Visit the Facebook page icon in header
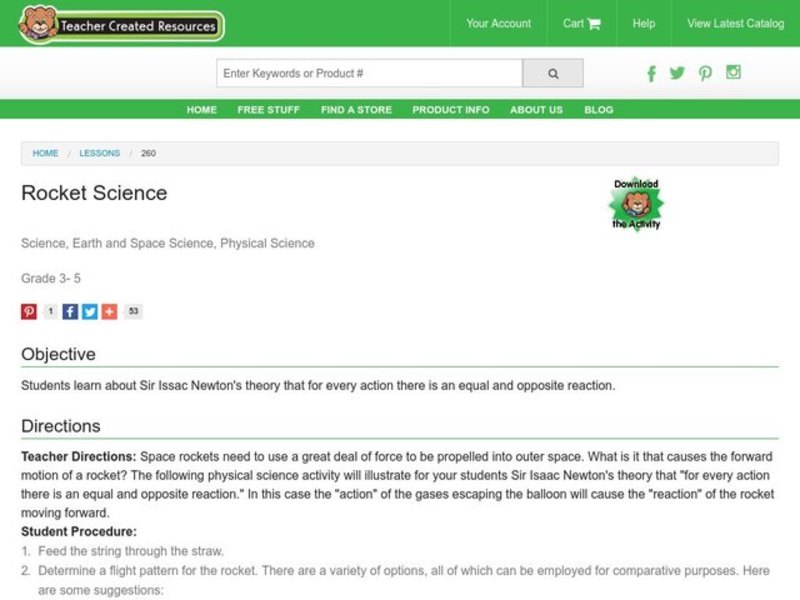The height and width of the screenshot is (600, 800). 651,73
